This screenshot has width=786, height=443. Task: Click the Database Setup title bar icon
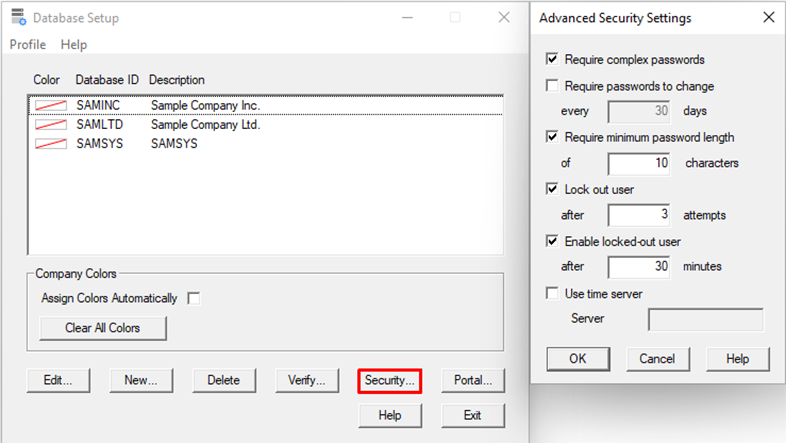[x=18, y=17]
